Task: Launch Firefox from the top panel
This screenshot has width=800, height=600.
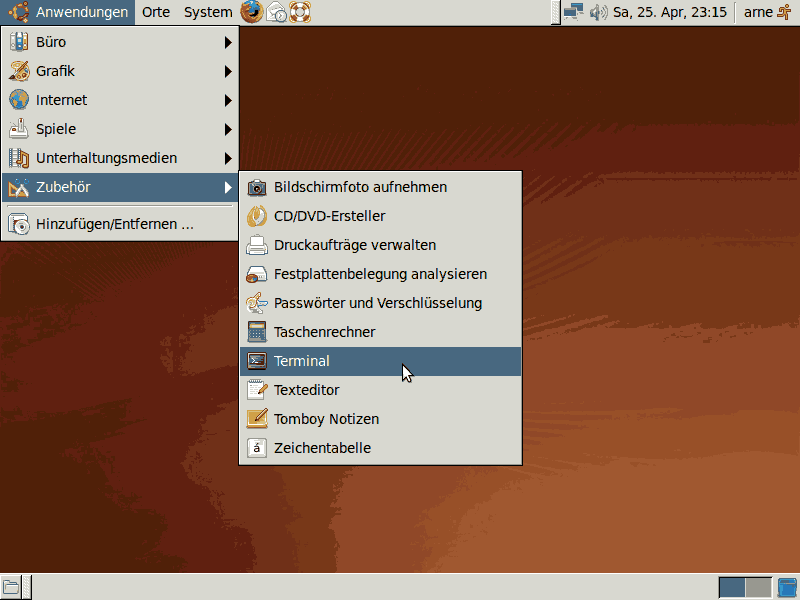Action: pyautogui.click(x=252, y=12)
